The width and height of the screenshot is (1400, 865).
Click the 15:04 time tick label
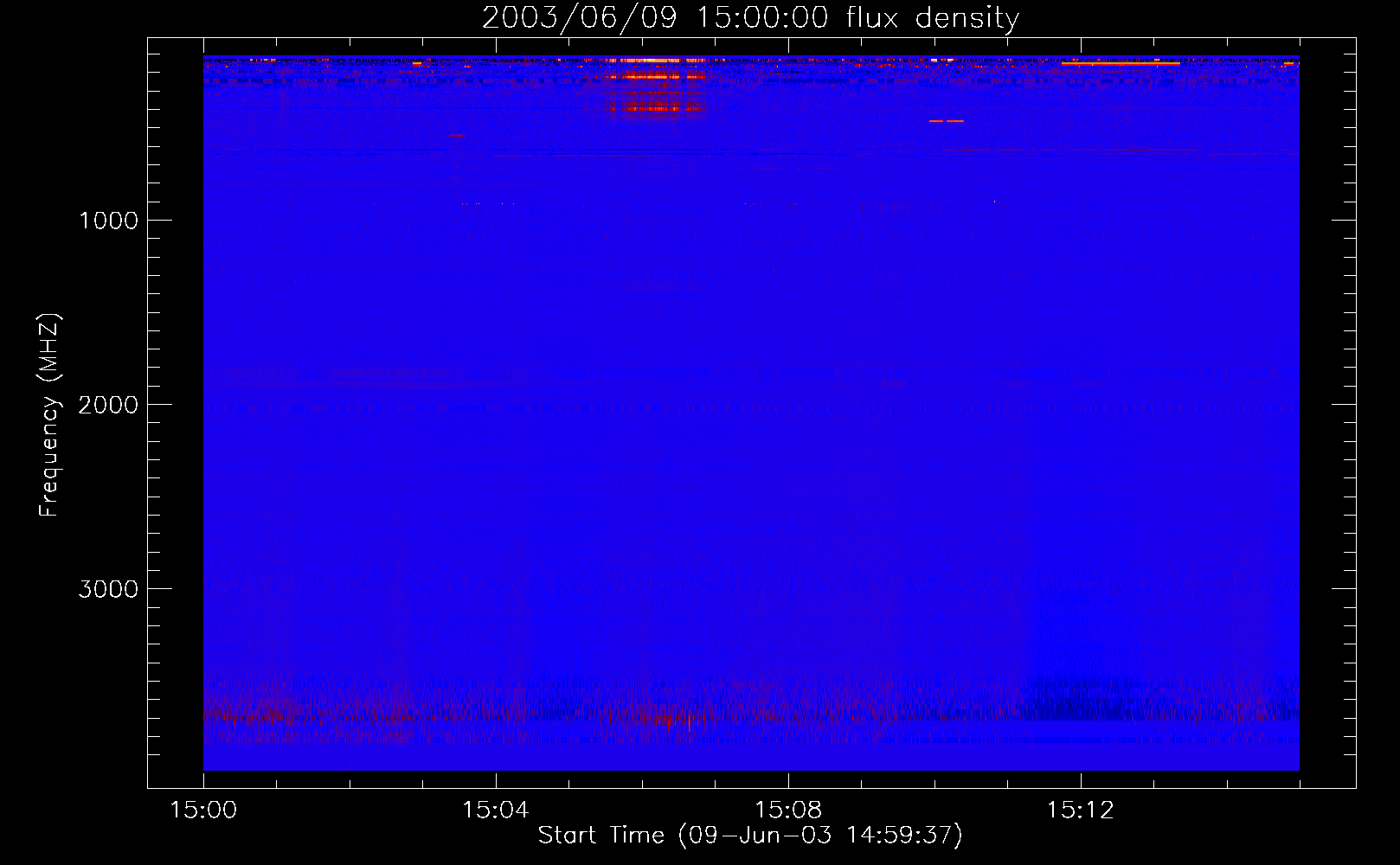point(496,811)
